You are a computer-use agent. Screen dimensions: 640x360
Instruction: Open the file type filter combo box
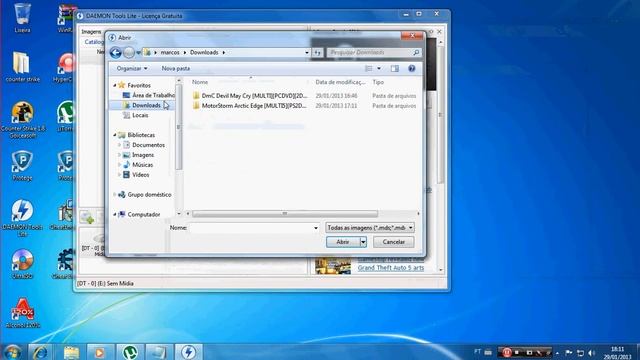coord(369,228)
